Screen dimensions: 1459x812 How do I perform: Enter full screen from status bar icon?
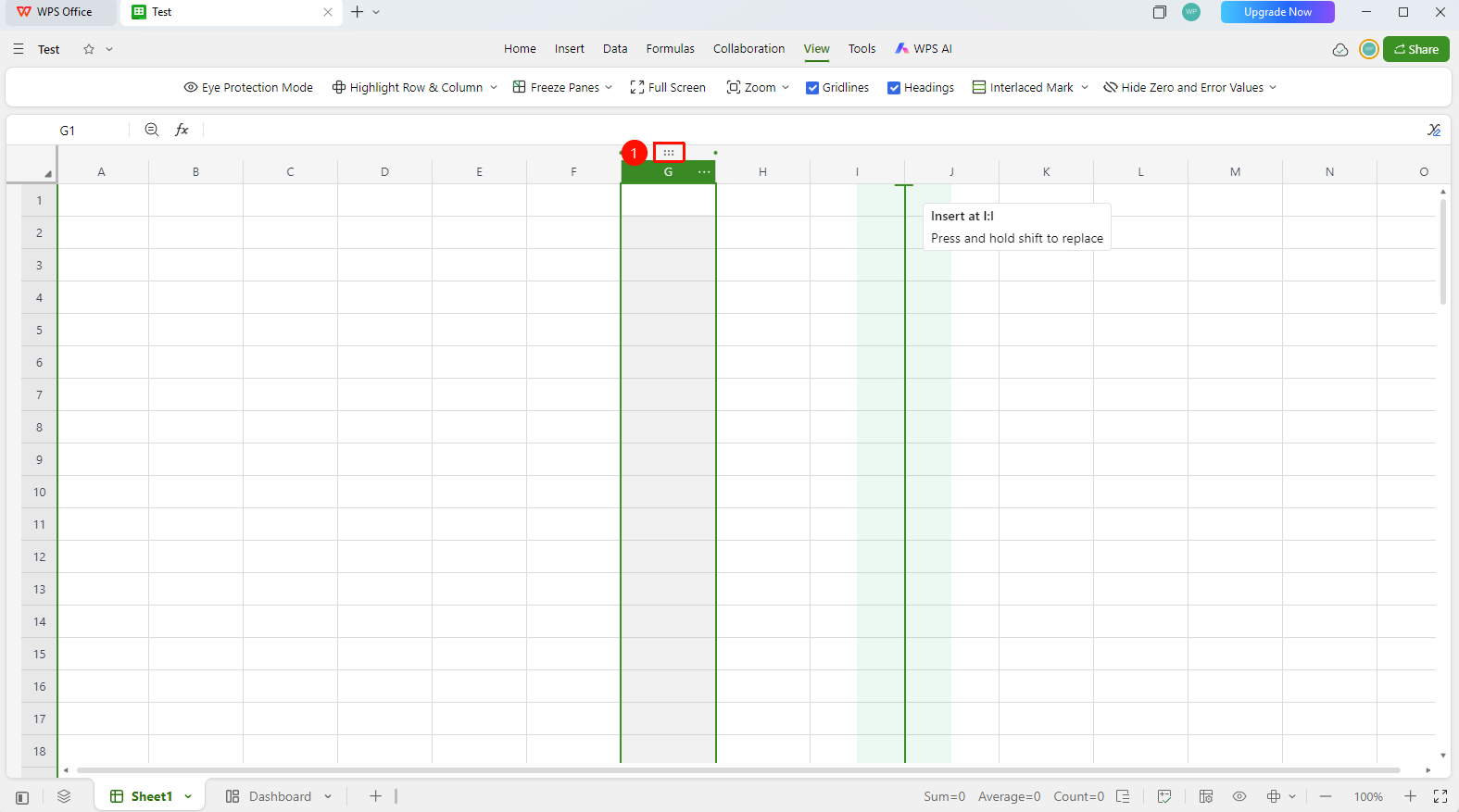tap(1440, 796)
